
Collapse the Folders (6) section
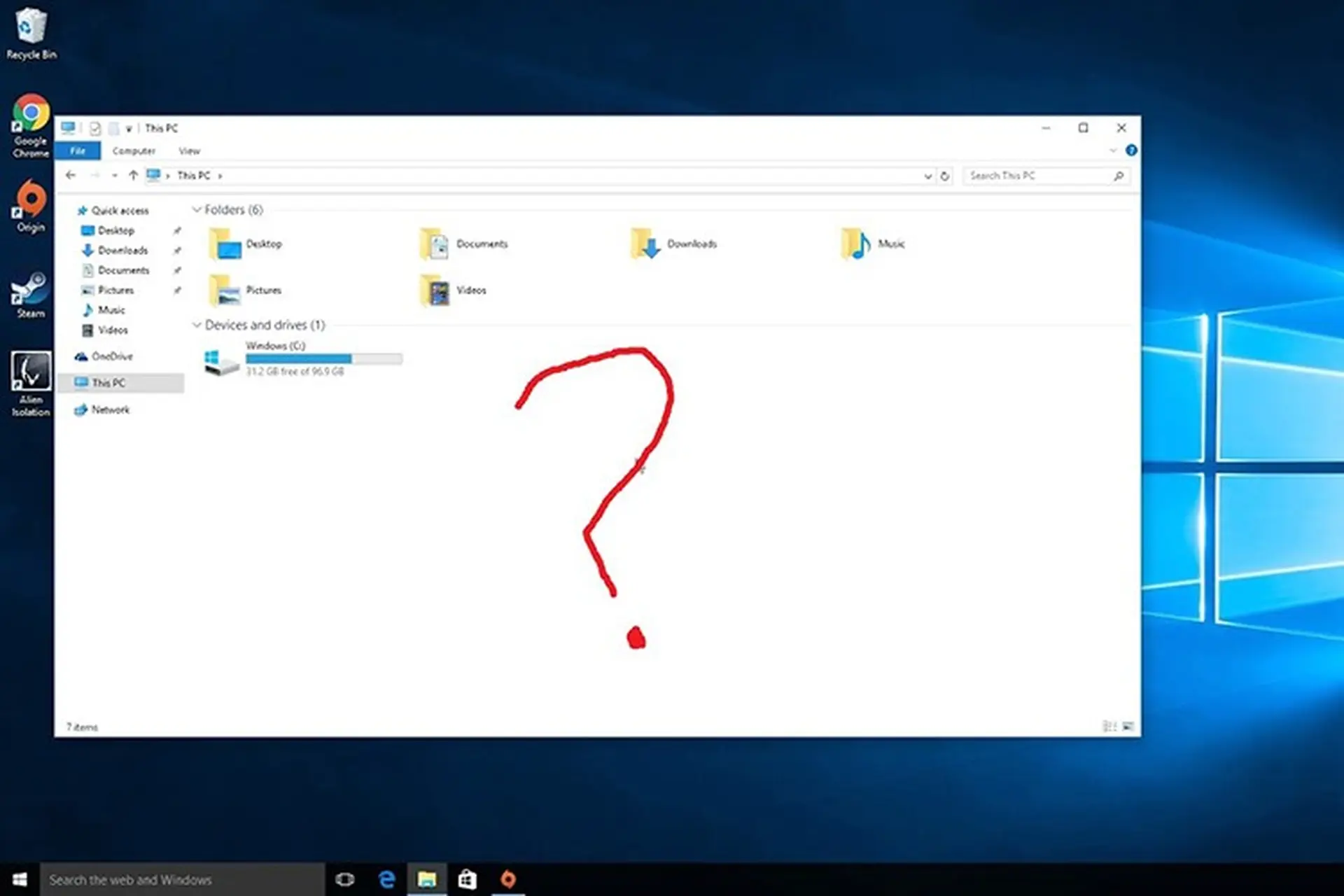(197, 209)
